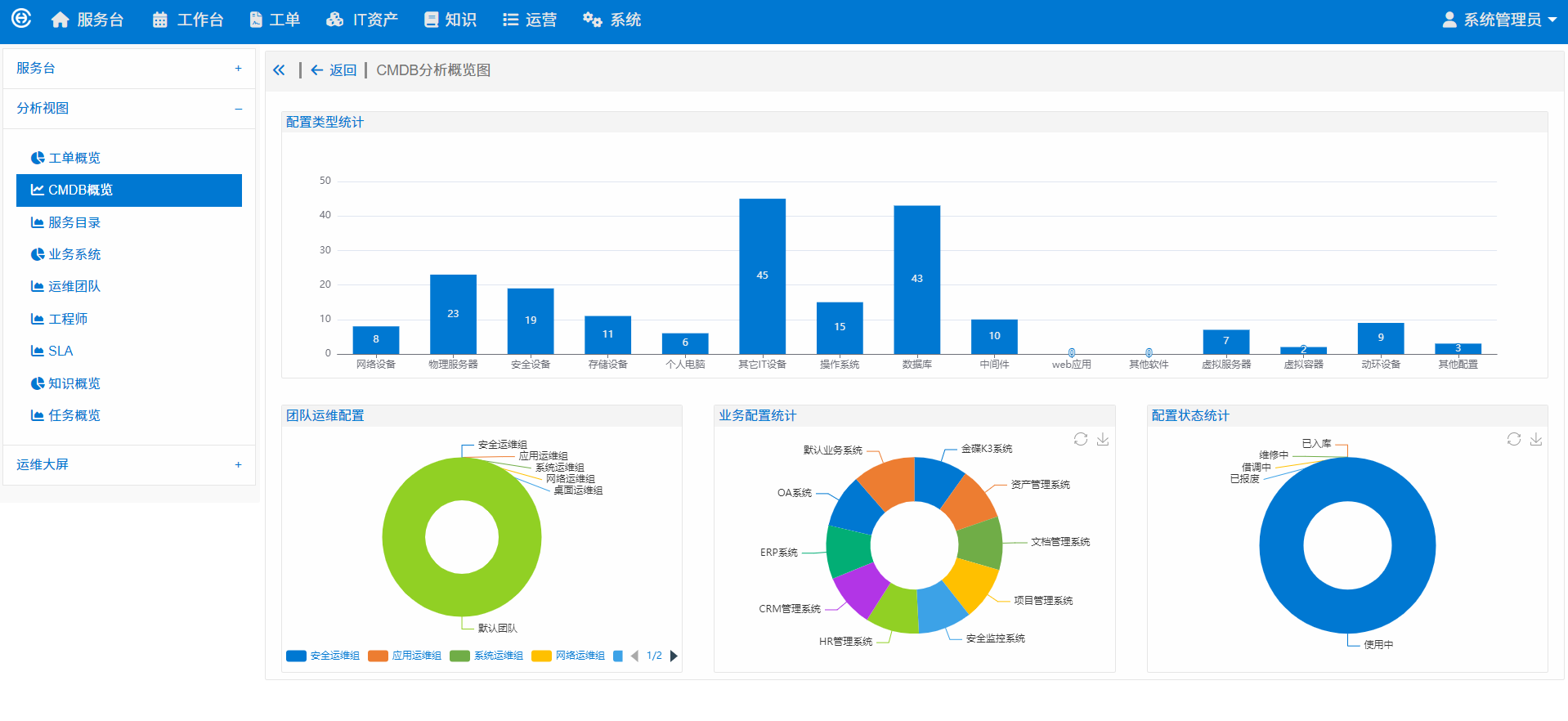
Task: Click the 物理服务器 bar showing 23
Action: pyautogui.click(x=454, y=315)
